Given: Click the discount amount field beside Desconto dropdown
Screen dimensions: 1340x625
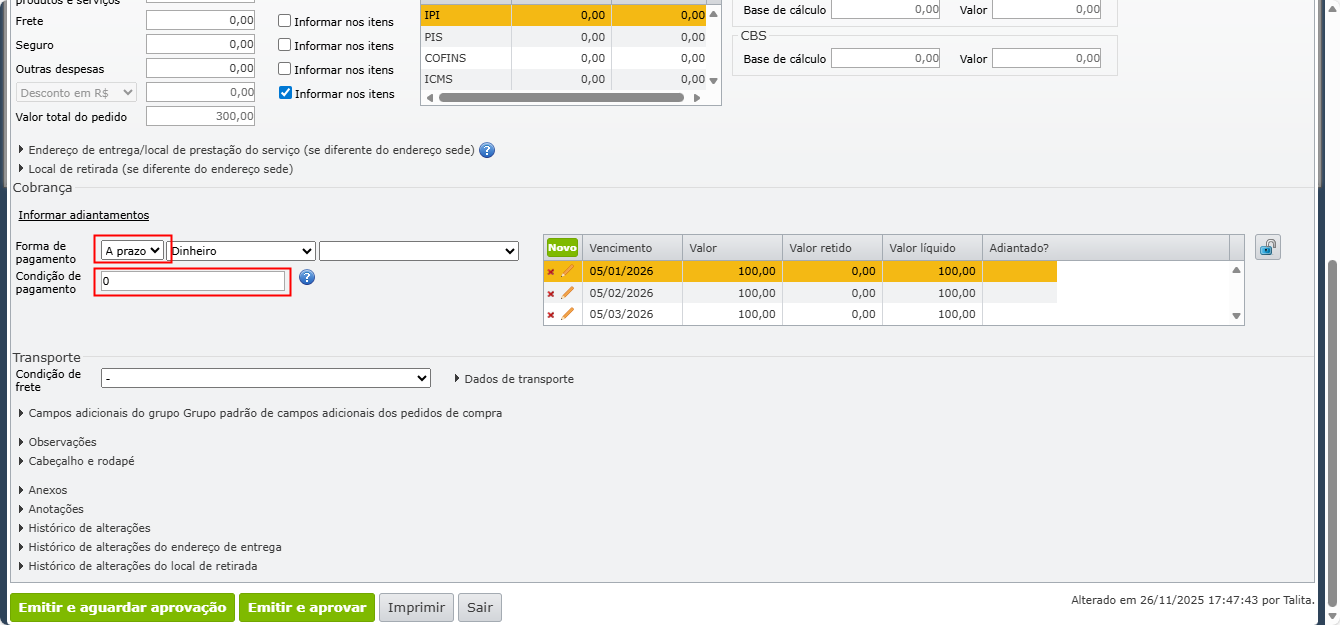Looking at the screenshot, I should tap(201, 92).
